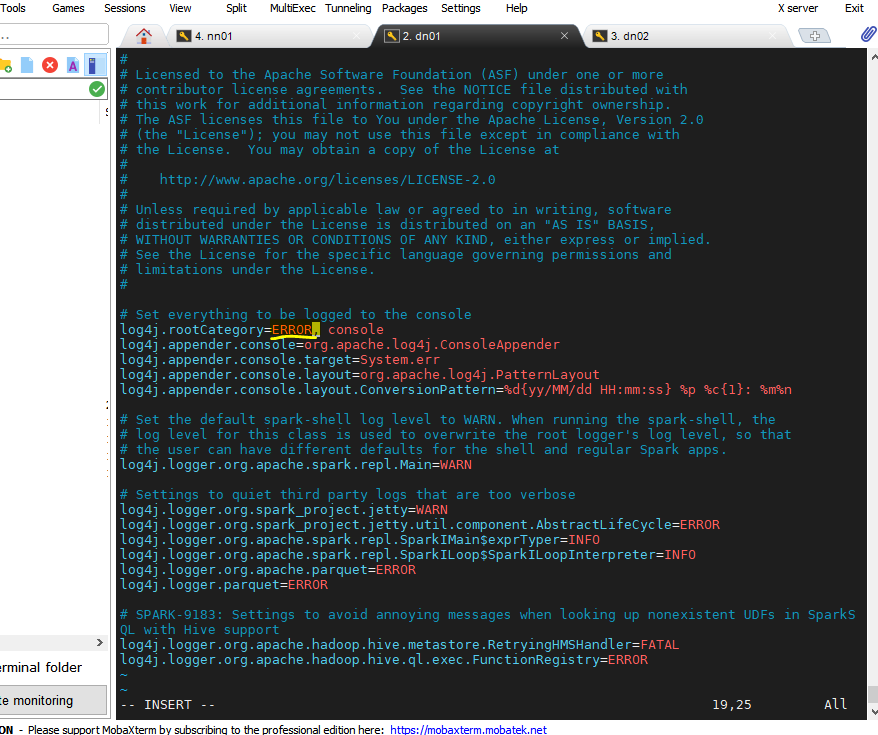This screenshot has height=735, width=878.
Task: Open the Tools menu
Action: point(13,8)
